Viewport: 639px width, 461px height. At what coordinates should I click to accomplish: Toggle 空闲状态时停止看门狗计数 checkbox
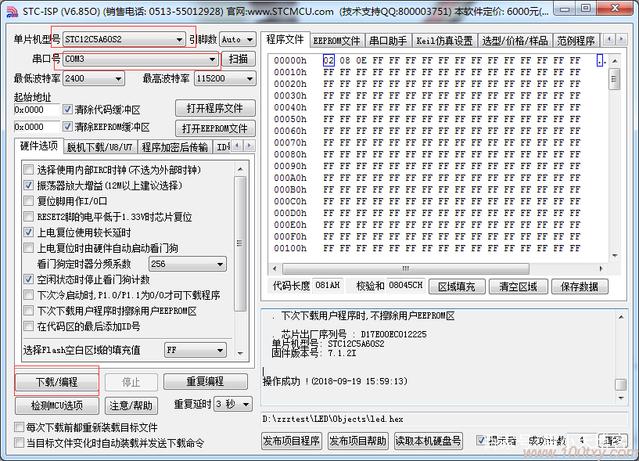click(29, 279)
